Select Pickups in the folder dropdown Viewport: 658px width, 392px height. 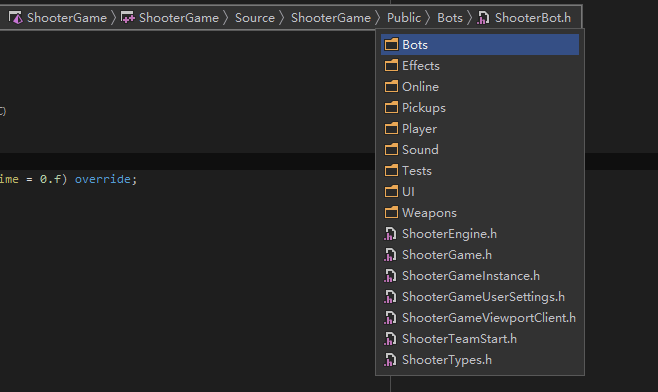480,107
